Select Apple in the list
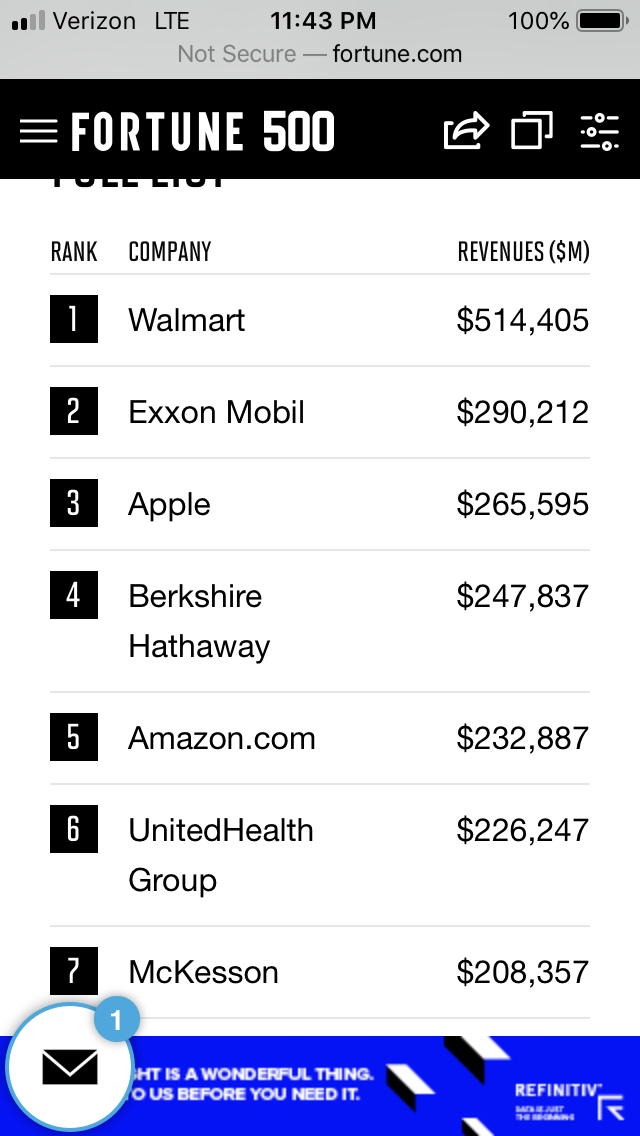 (x=170, y=504)
